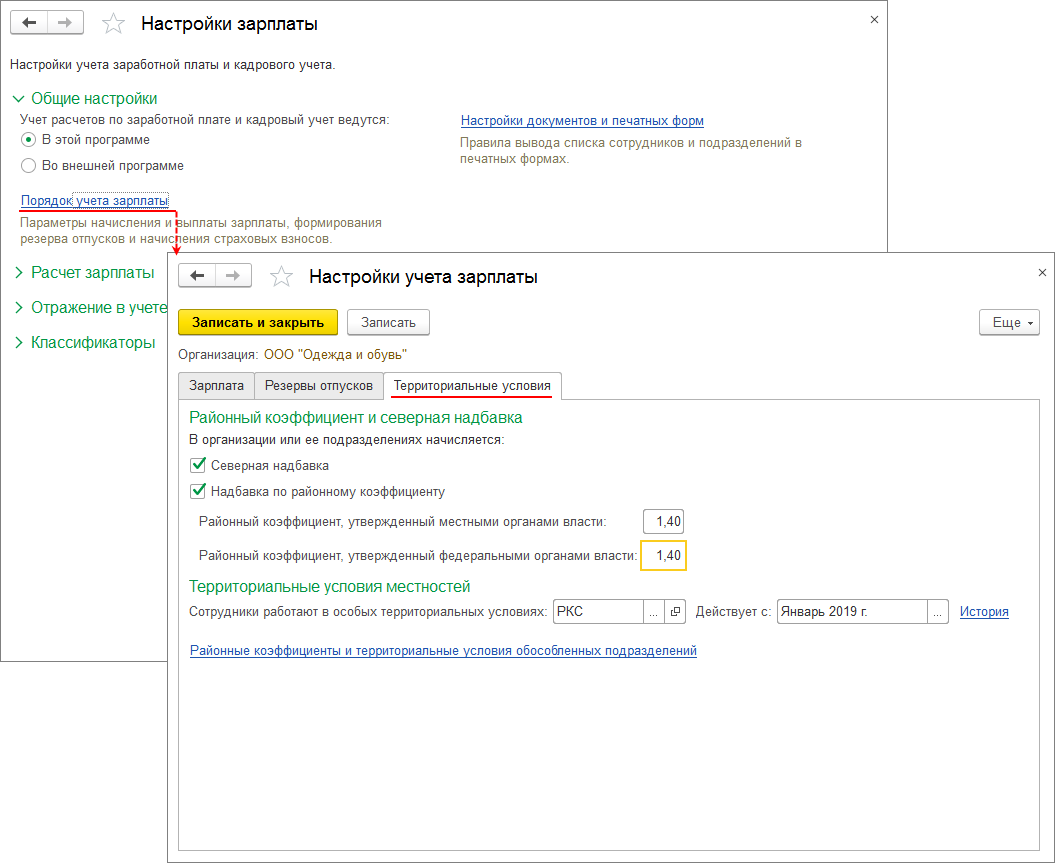Uncheck the Северная надбавка checkbox
The image size is (1057, 865).
(x=198, y=465)
